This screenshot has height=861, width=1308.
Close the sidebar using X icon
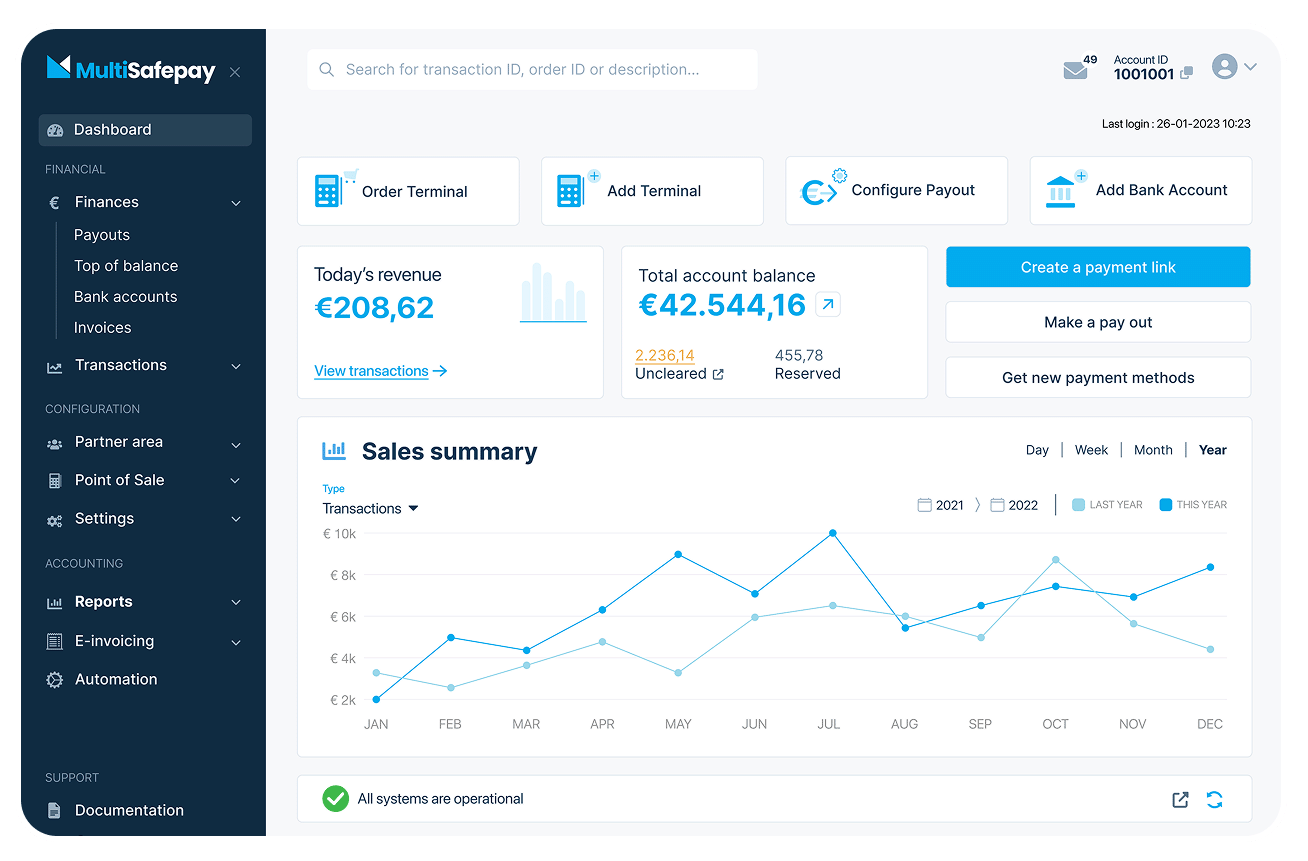pyautogui.click(x=235, y=72)
